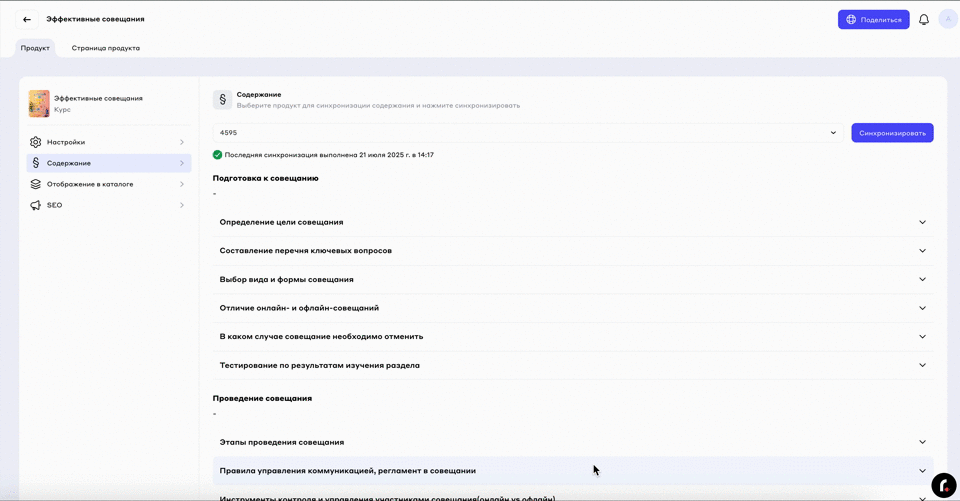Click the Поделиться button
960x501 pixels.
[x=873, y=19]
